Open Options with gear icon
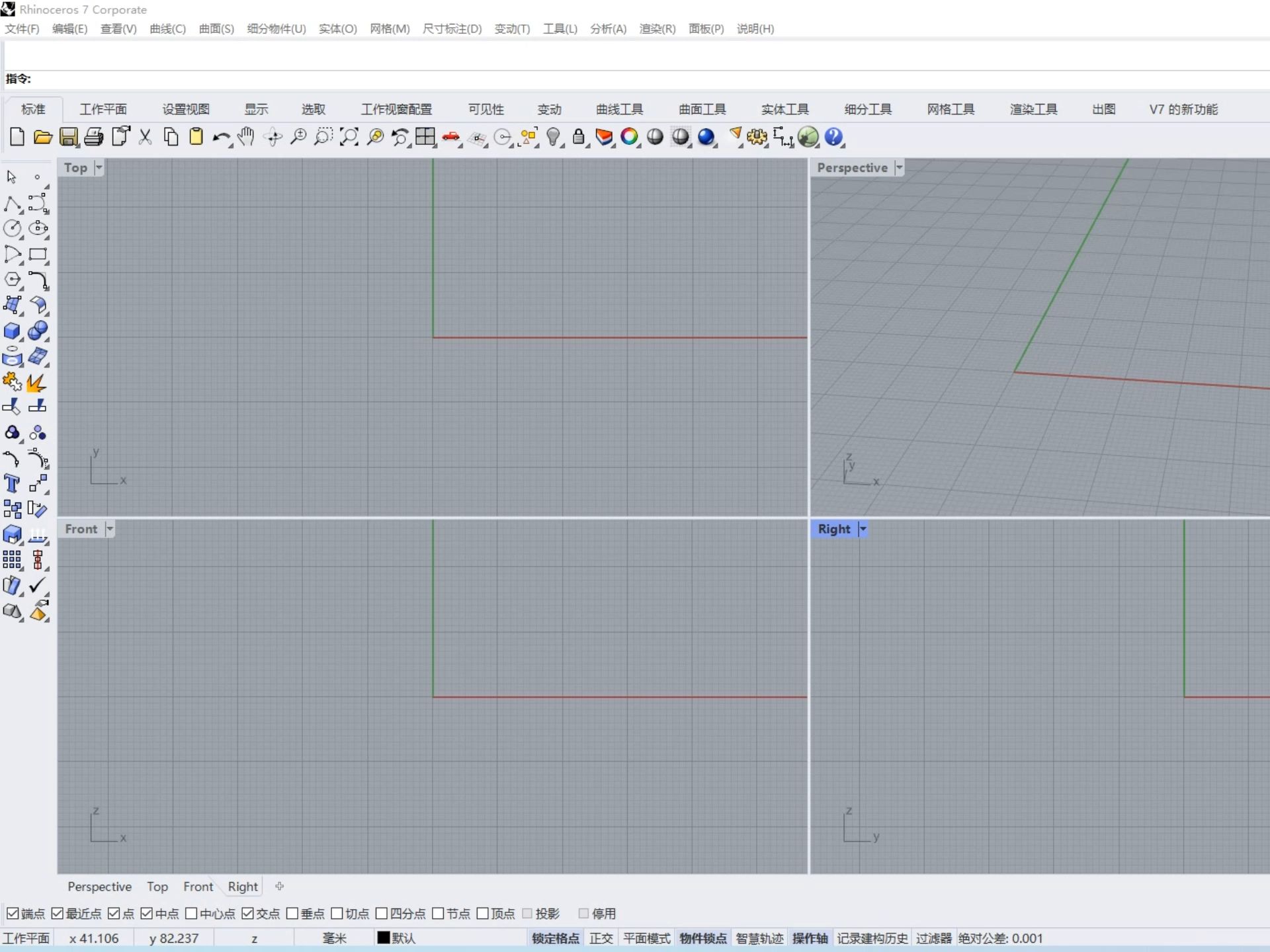Screen dimensions: 1270x952 pos(757,137)
